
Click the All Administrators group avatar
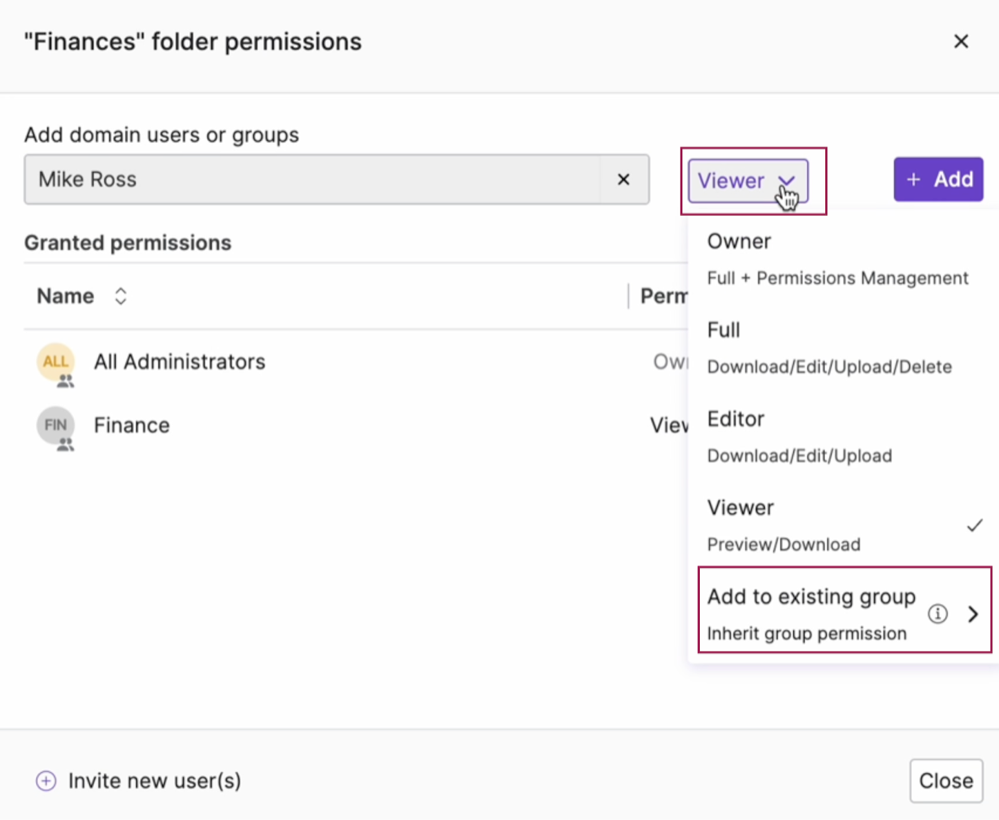[55, 363]
